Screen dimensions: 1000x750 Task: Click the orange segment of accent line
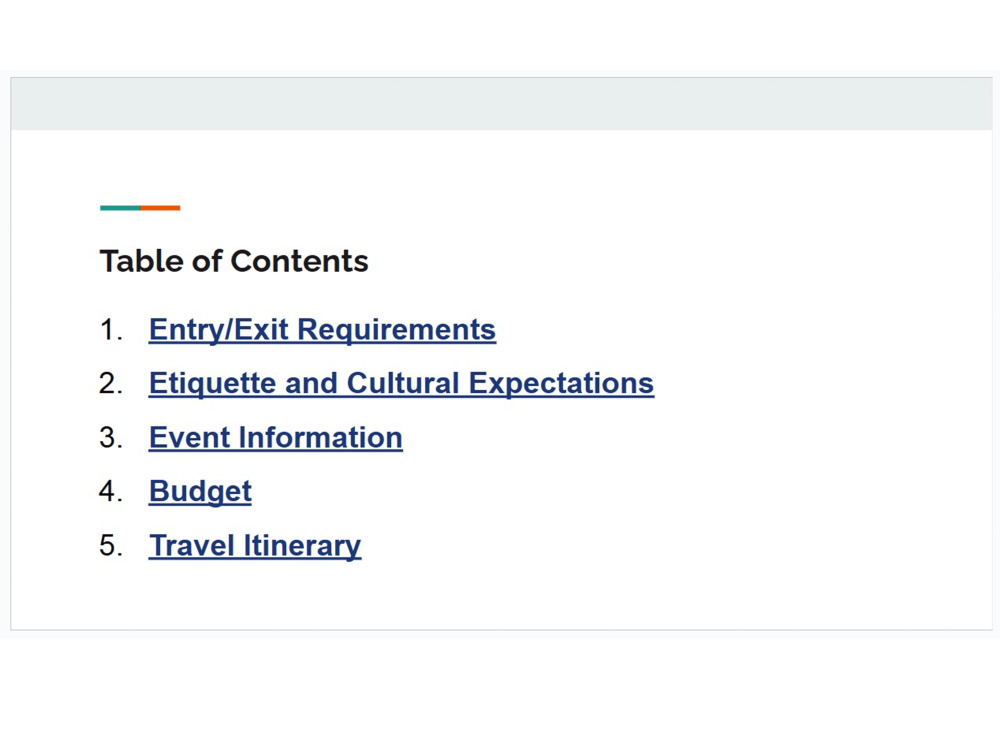point(161,208)
